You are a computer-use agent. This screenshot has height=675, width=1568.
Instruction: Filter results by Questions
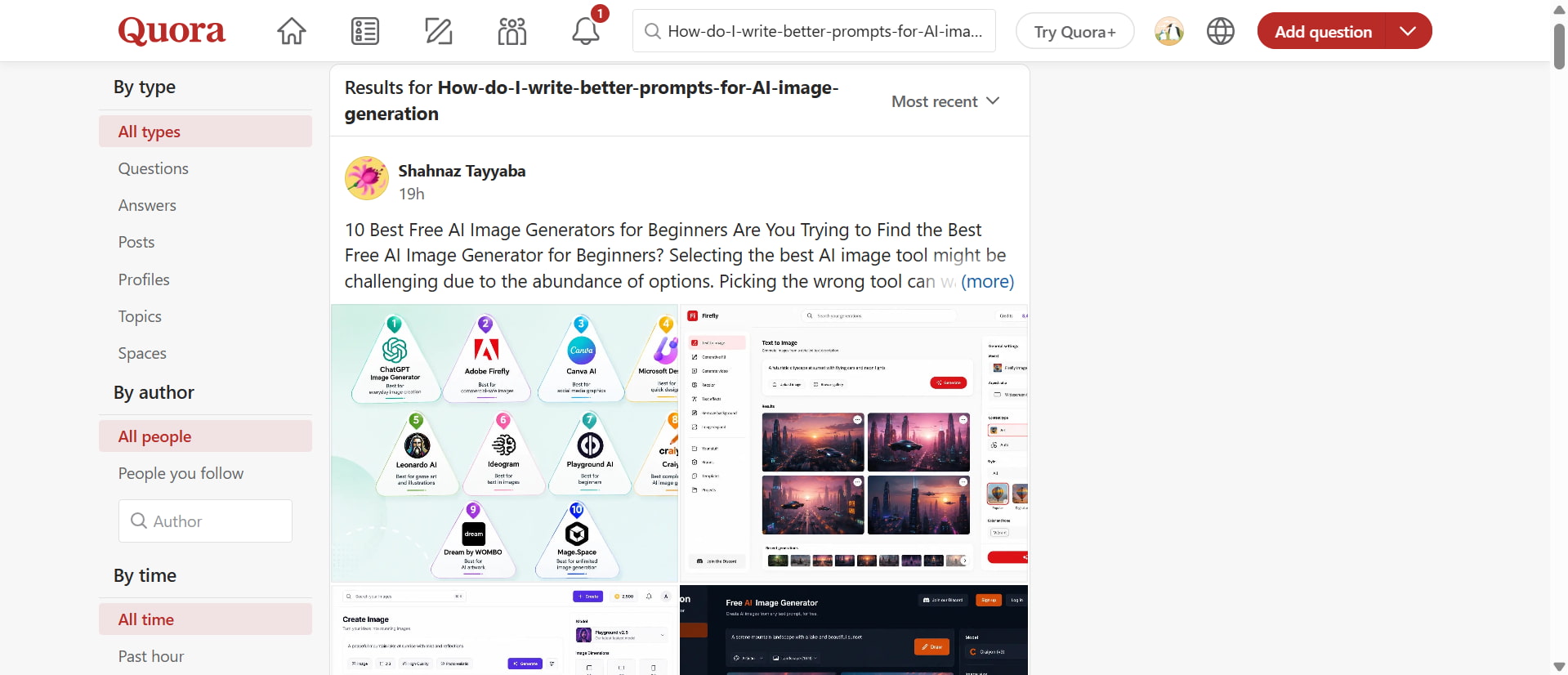[153, 168]
